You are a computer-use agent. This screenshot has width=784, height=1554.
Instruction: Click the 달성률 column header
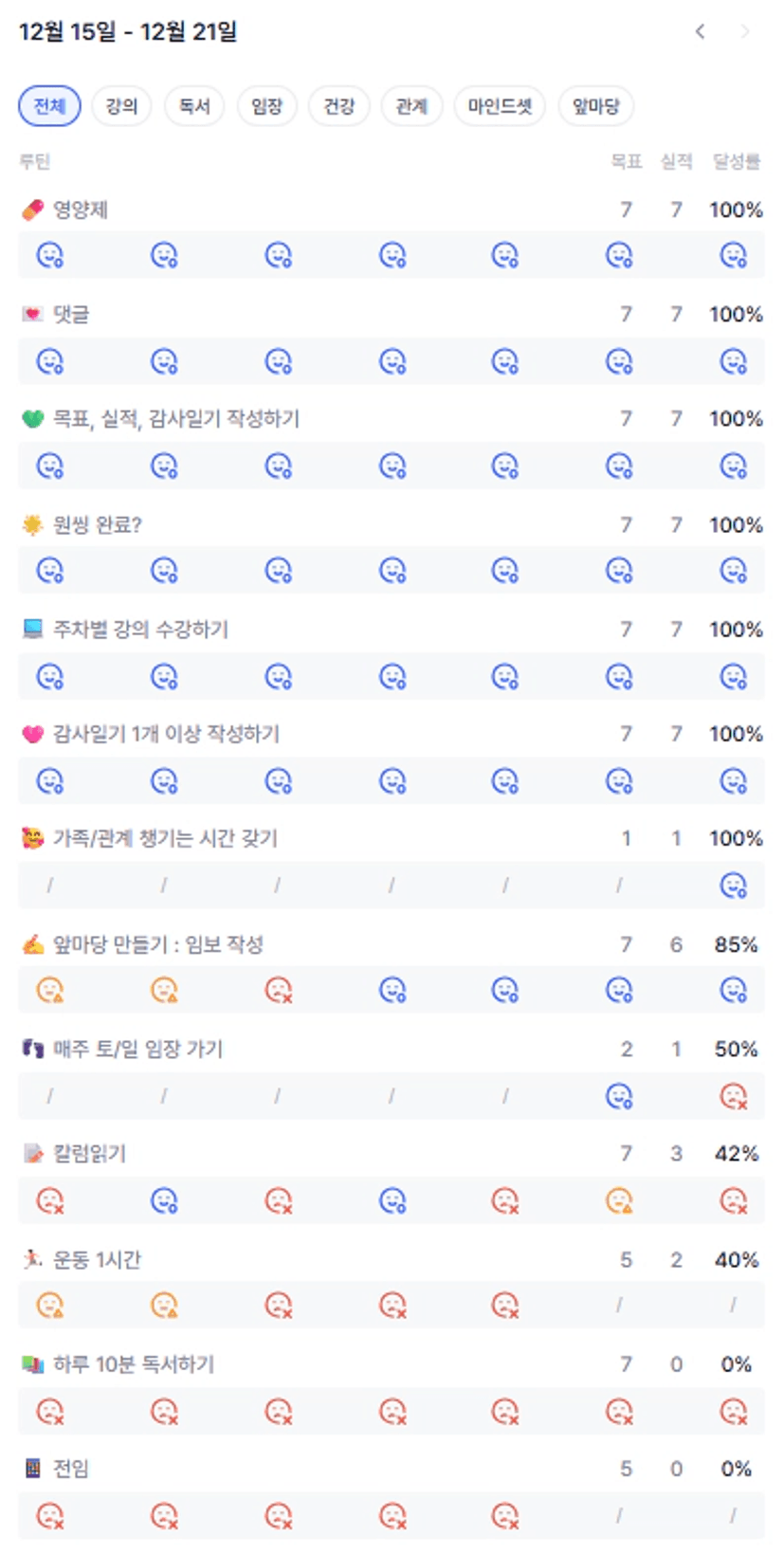[736, 162]
